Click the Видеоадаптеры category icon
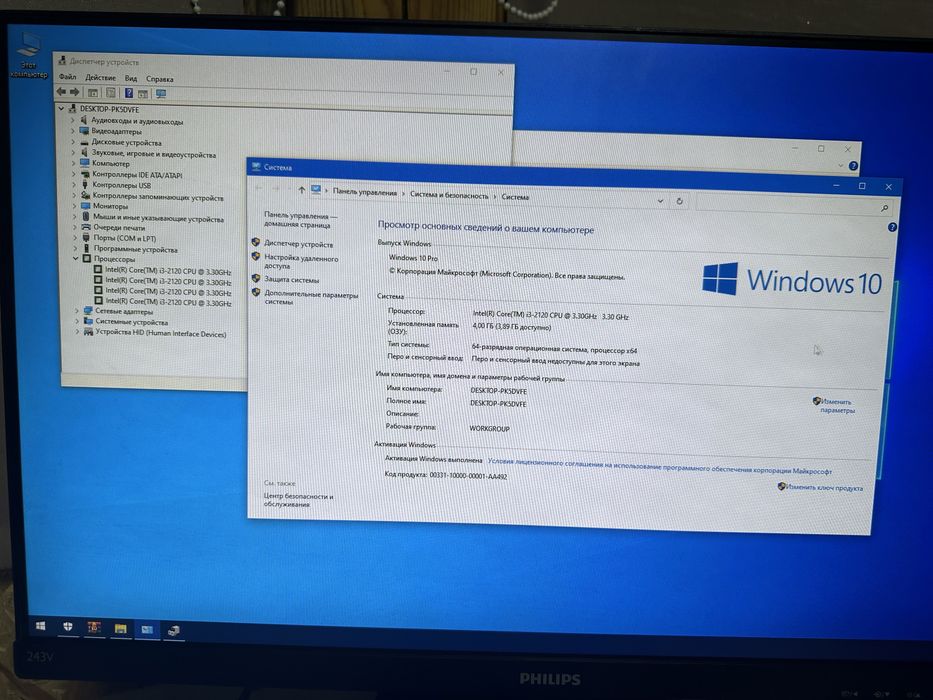Screen dimensions: 933x700 tap(84, 131)
